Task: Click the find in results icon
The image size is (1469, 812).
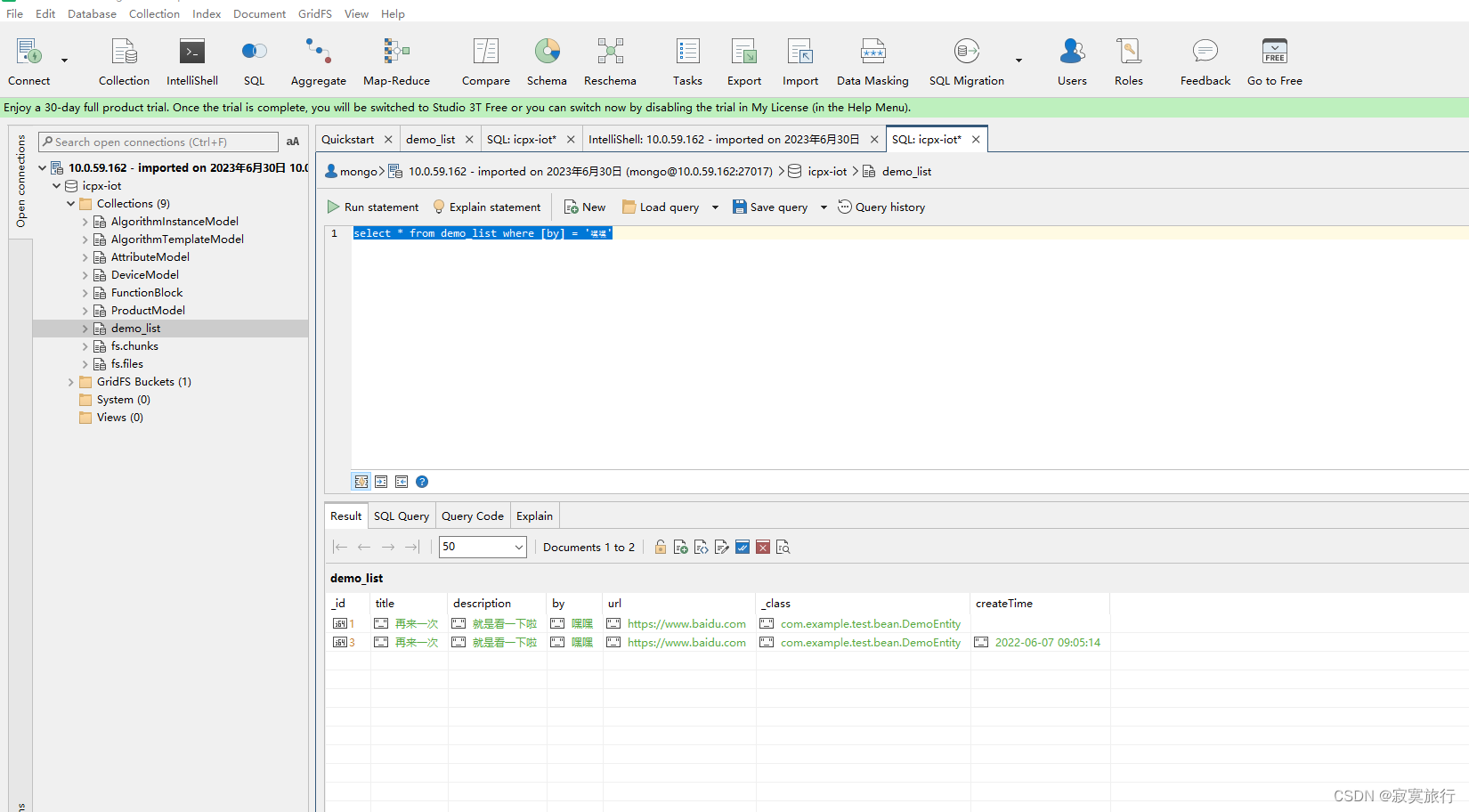Action: pos(783,547)
